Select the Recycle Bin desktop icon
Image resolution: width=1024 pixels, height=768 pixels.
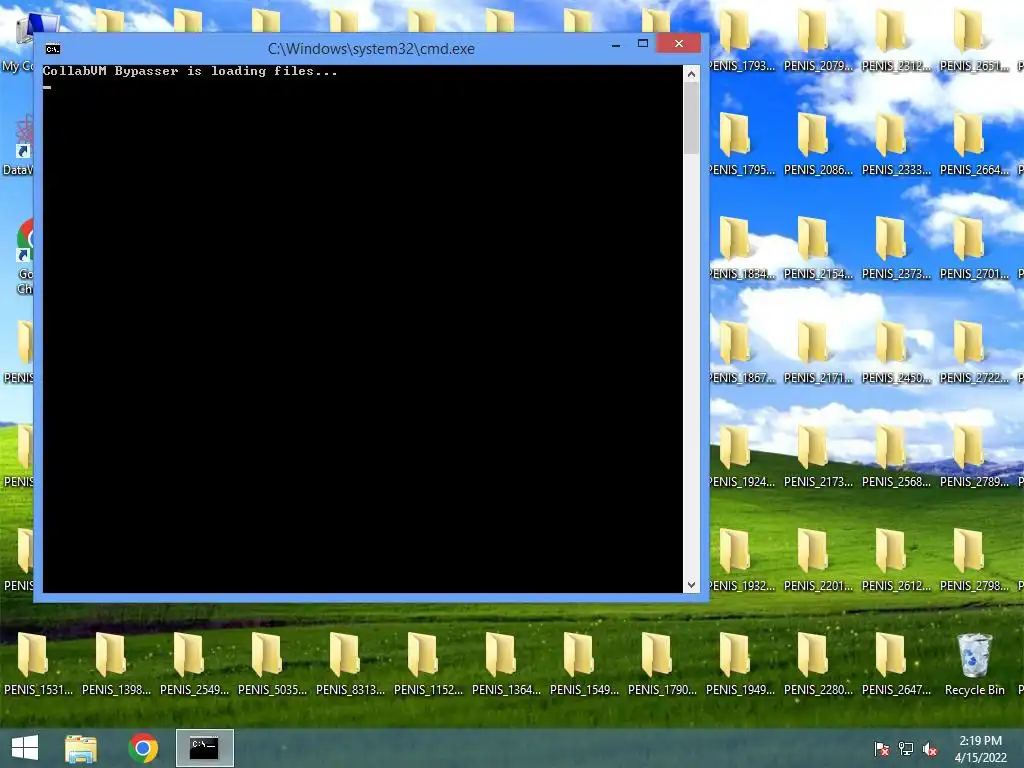pos(974,664)
